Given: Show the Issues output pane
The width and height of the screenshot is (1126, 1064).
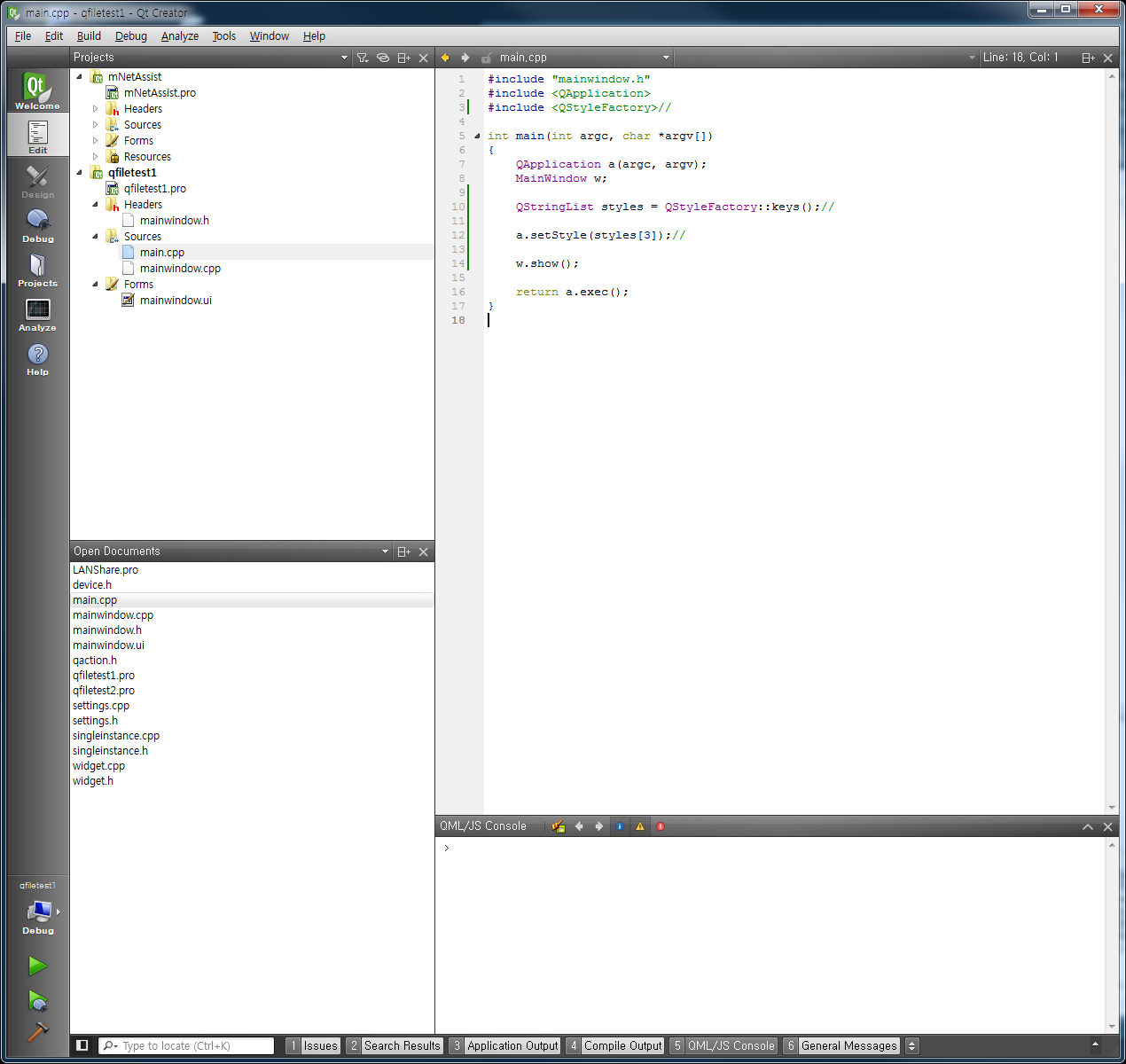Looking at the screenshot, I should coord(313,1046).
